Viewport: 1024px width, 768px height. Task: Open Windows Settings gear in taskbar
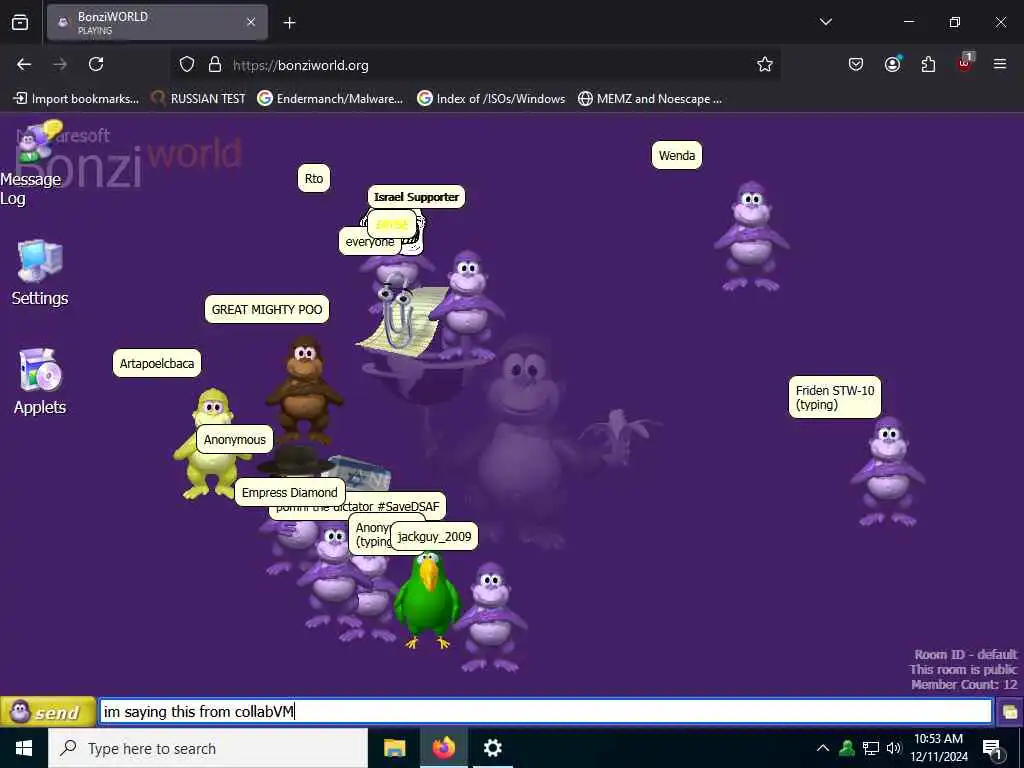pos(492,748)
